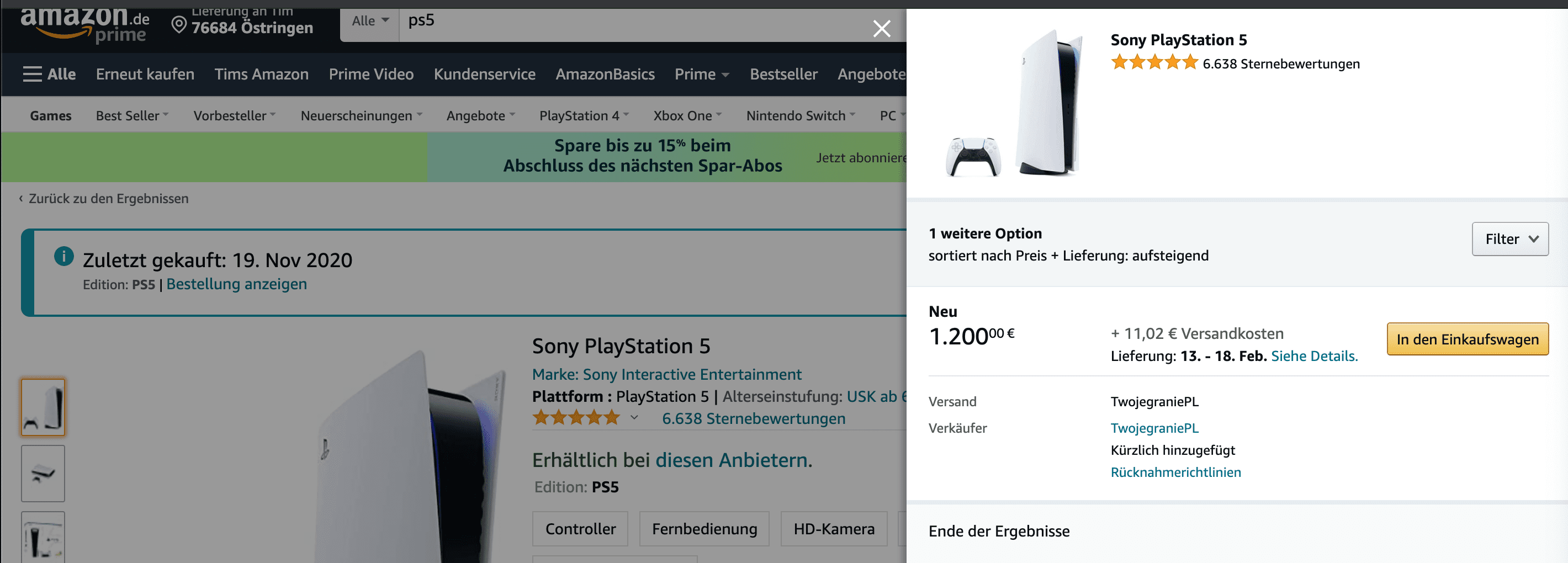Image resolution: width=1568 pixels, height=563 pixels.
Task: Open the Alle search category dropdown
Action: pyautogui.click(x=369, y=22)
